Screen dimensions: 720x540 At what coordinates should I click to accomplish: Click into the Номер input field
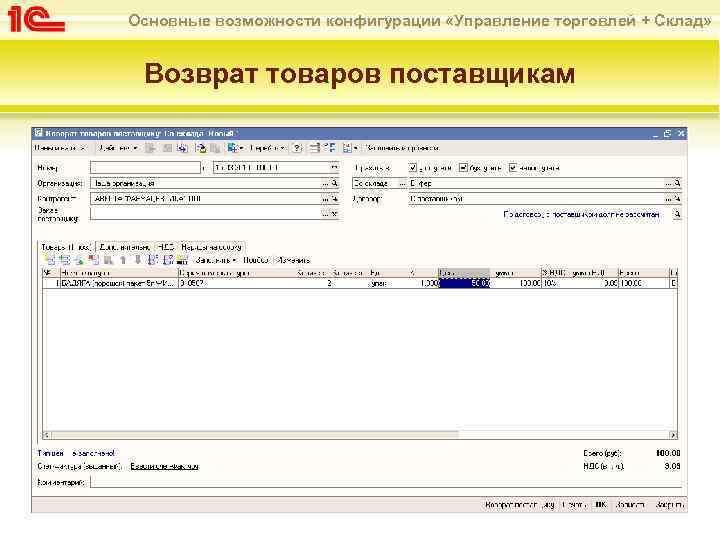pyautogui.click(x=146, y=168)
